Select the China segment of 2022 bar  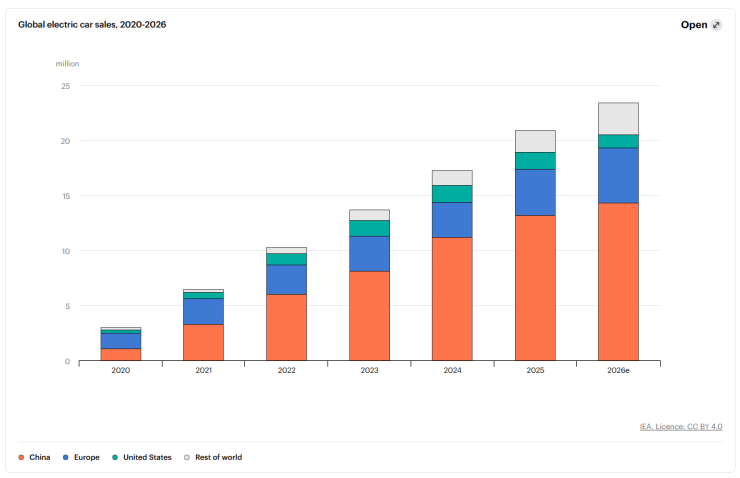click(286, 327)
